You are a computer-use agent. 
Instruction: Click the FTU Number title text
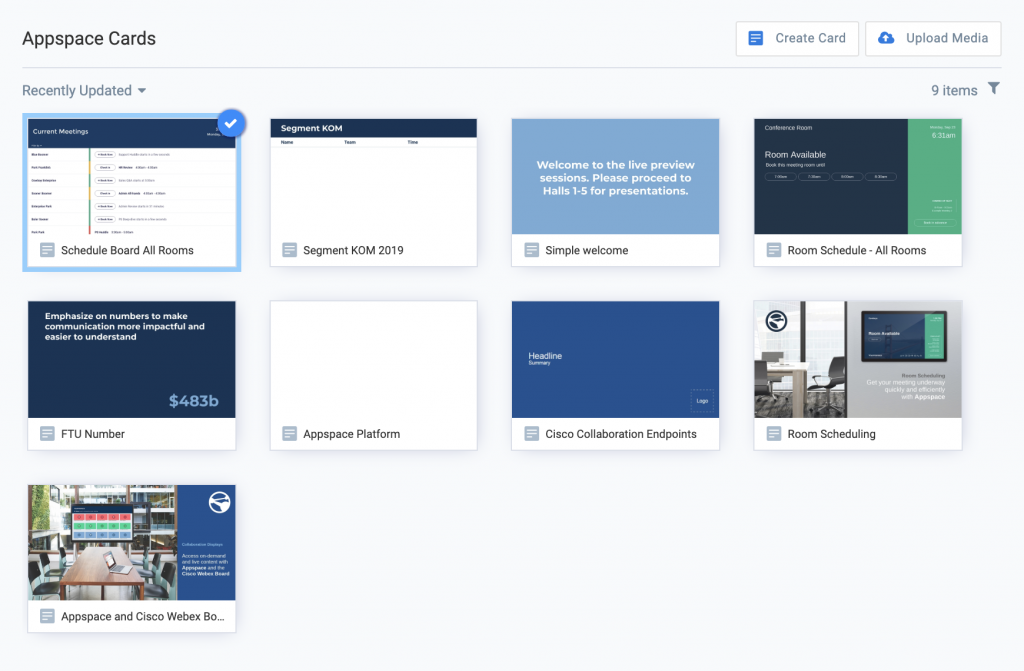pyautogui.click(x=93, y=434)
